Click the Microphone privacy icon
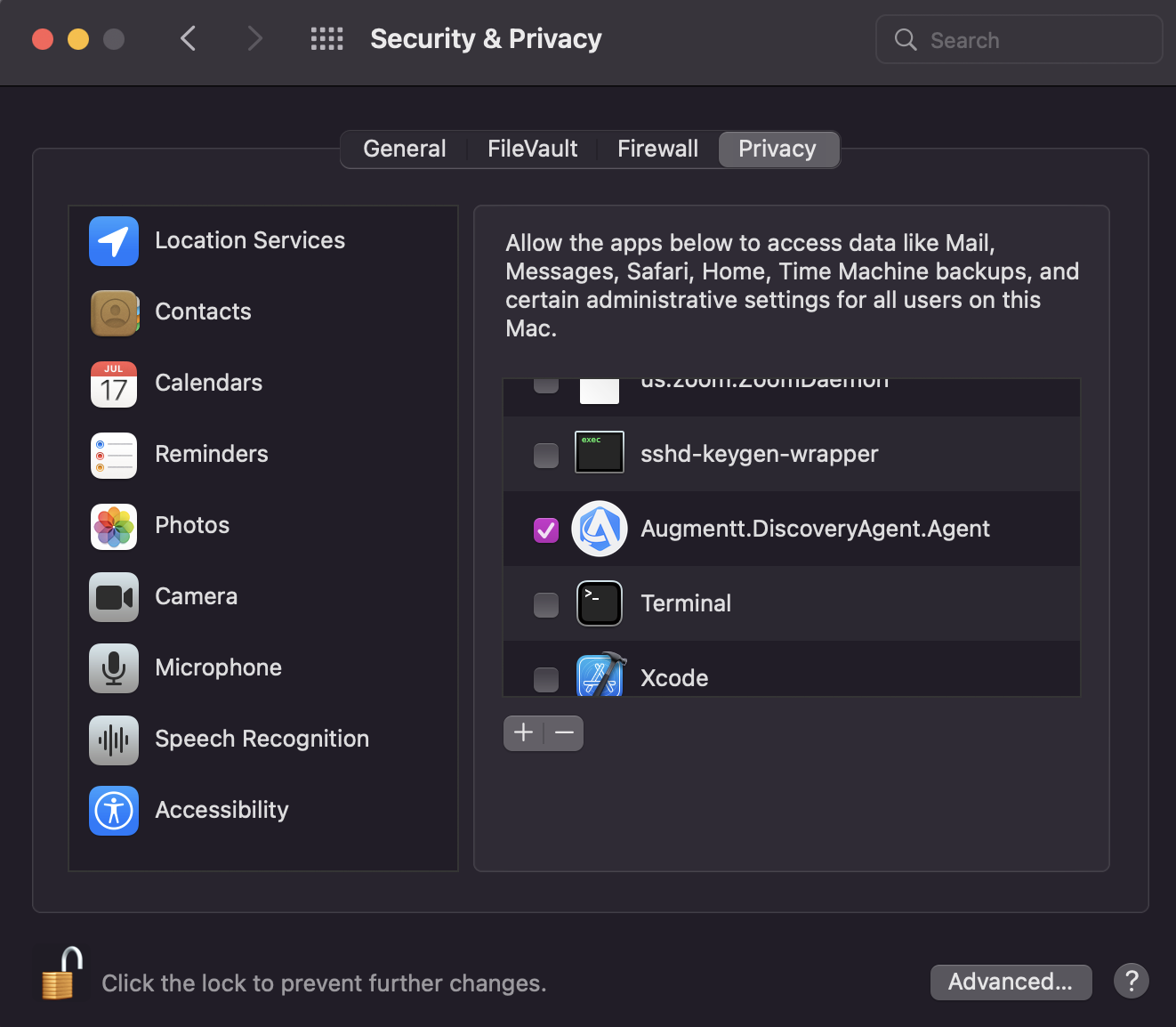Viewport: 1176px width, 1027px height. 113,668
